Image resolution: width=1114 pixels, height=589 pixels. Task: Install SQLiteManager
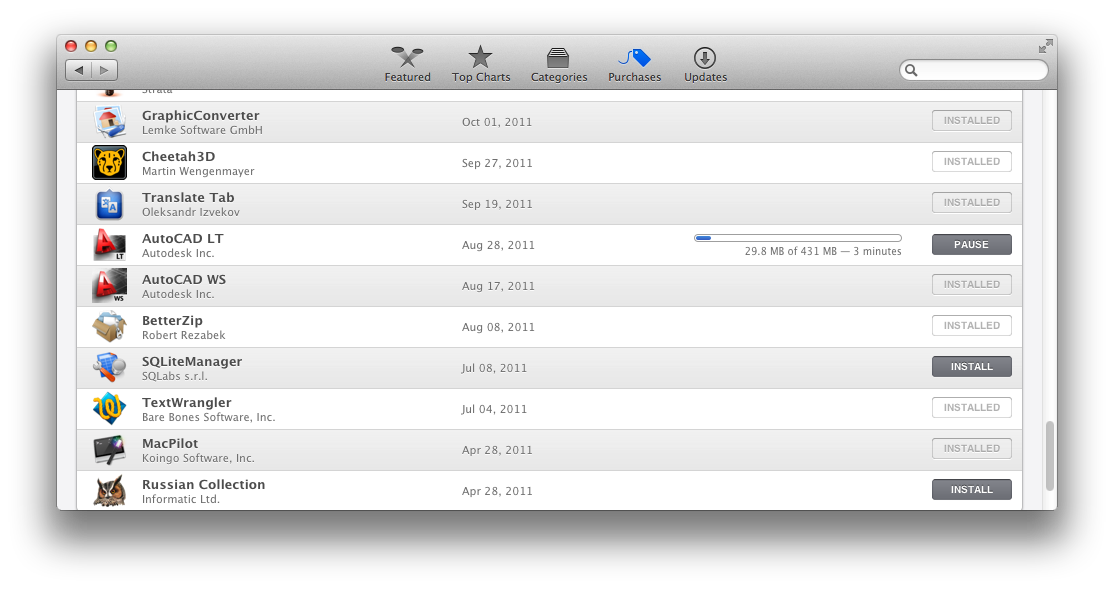click(971, 367)
